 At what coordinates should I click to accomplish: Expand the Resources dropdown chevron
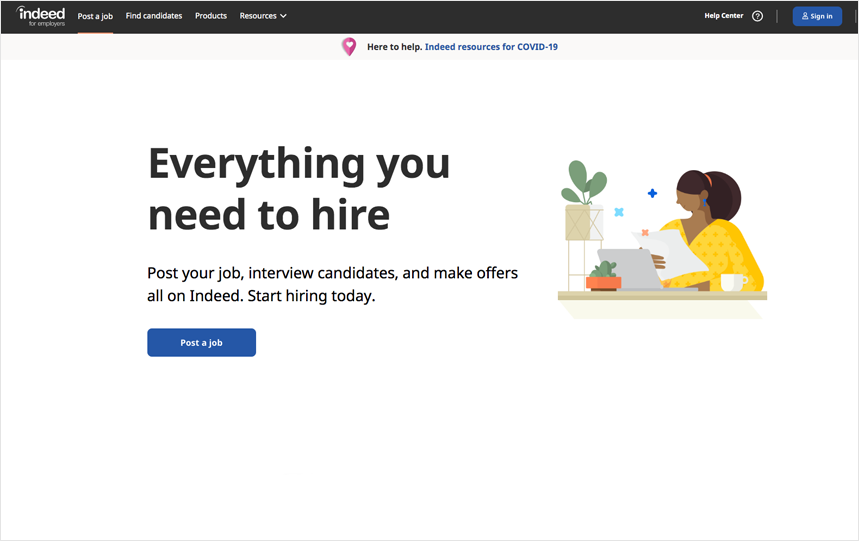(283, 16)
